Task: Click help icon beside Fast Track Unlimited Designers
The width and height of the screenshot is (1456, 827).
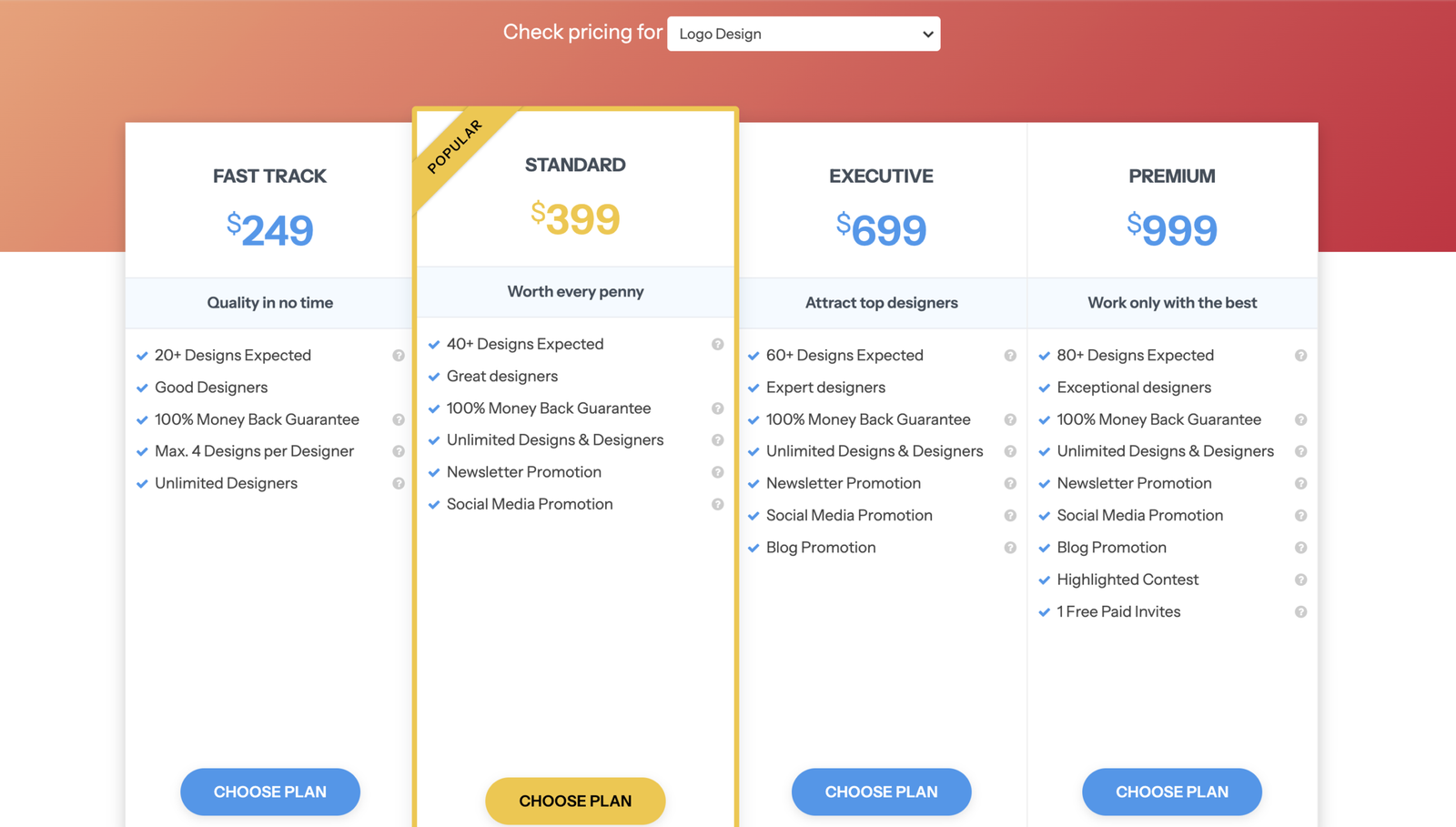Action: (x=399, y=483)
